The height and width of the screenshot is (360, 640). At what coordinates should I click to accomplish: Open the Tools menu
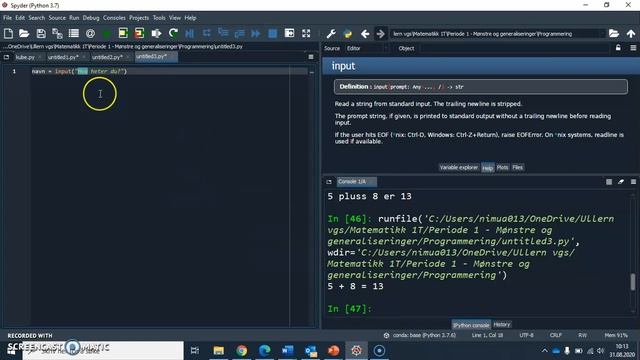[159, 18]
